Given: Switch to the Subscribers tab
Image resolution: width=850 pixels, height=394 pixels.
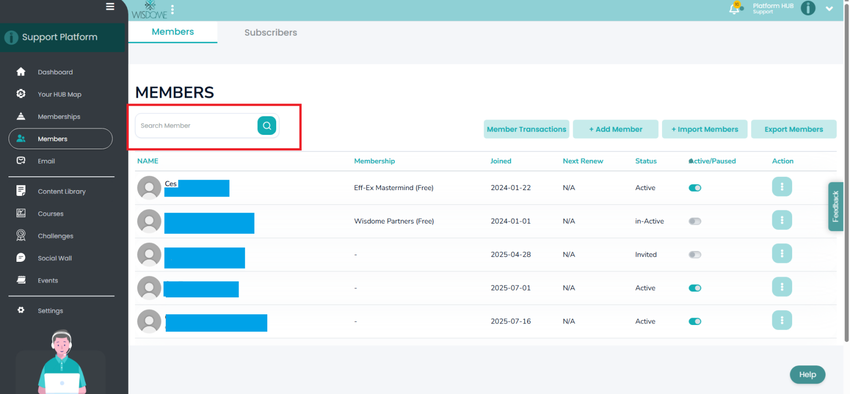Looking at the screenshot, I should (x=271, y=33).
